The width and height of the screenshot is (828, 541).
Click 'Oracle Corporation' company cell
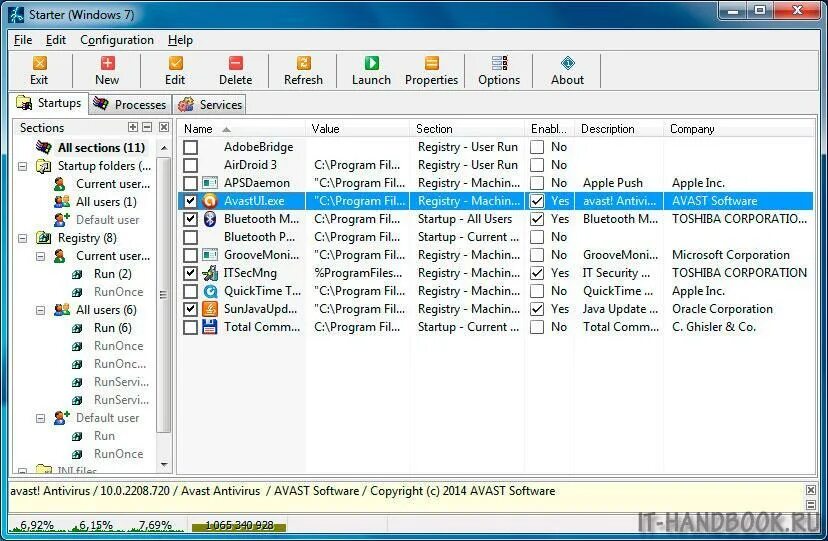pyautogui.click(x=722, y=309)
